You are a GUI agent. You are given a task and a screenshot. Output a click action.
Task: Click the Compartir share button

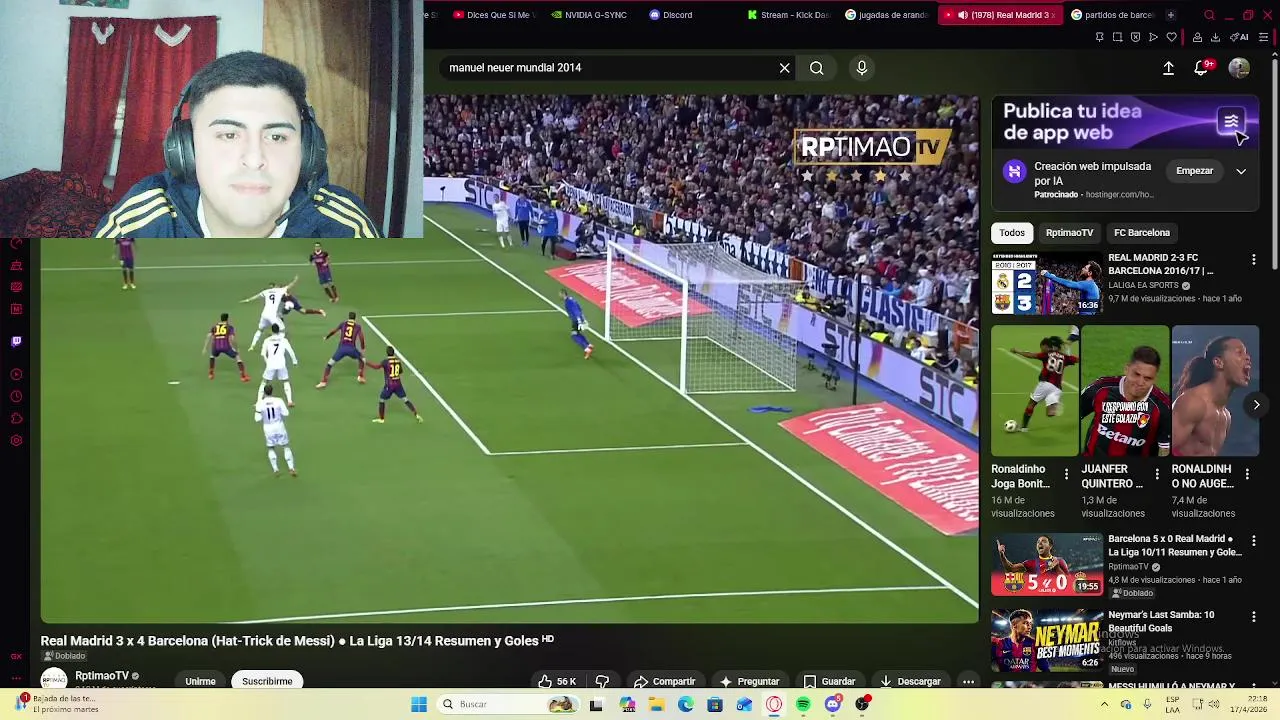(x=664, y=681)
